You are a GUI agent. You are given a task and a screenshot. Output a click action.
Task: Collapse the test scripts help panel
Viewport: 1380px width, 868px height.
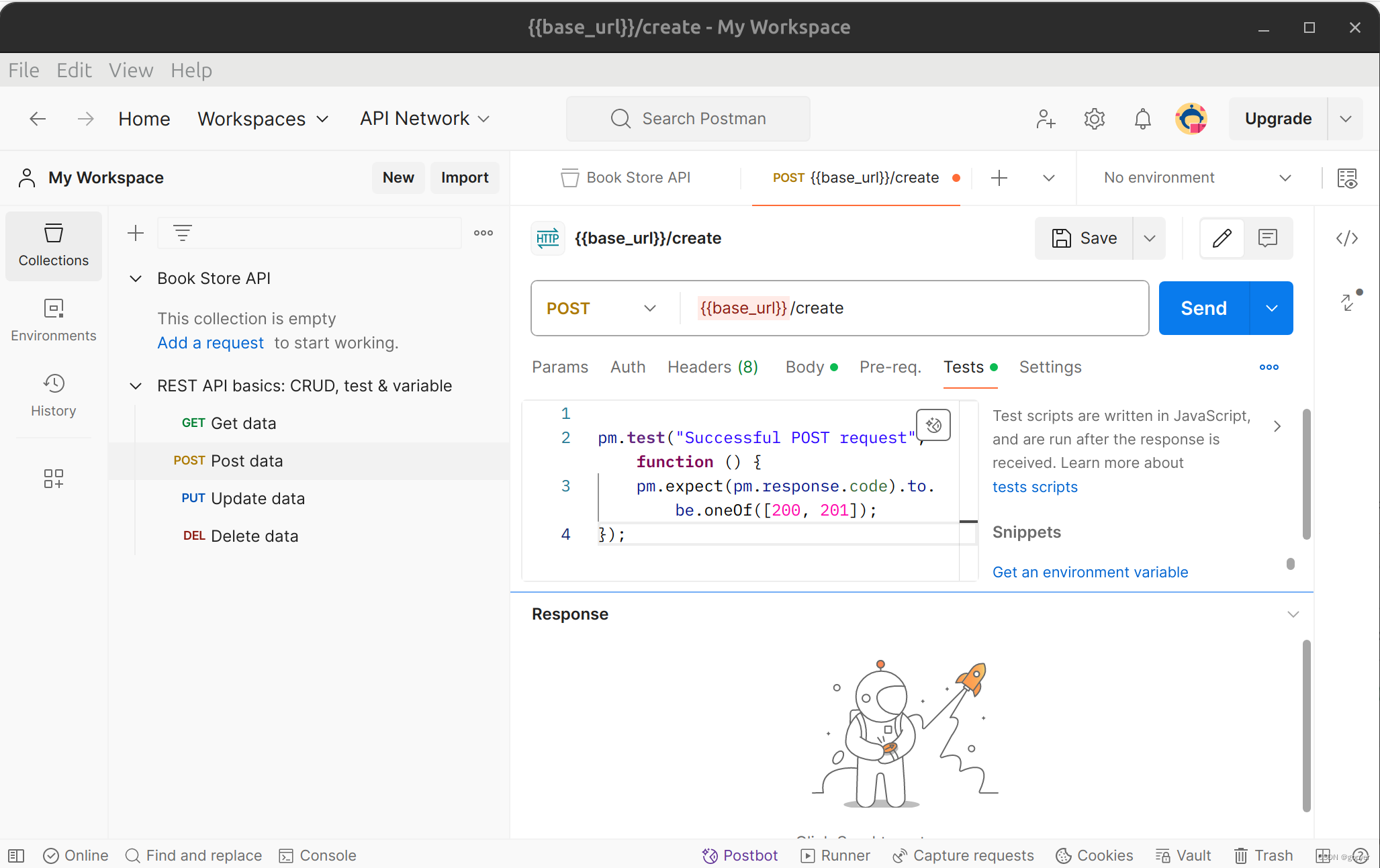(1277, 426)
